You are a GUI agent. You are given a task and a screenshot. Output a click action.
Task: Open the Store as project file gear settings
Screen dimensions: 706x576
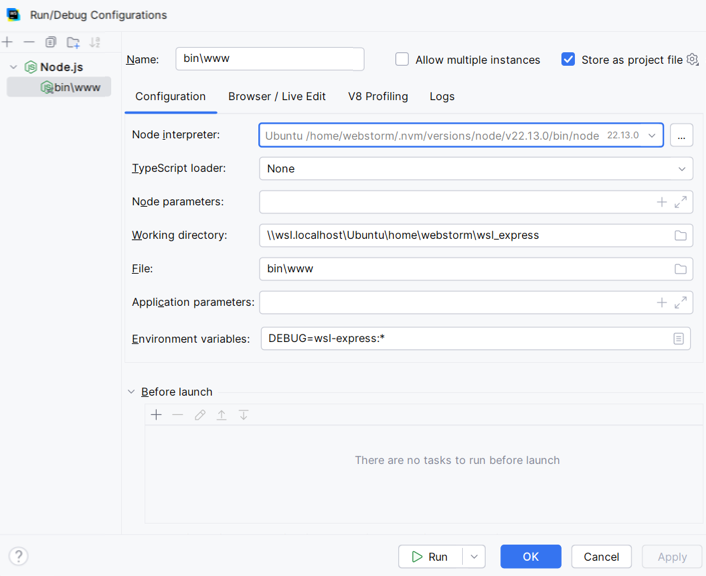click(x=692, y=60)
